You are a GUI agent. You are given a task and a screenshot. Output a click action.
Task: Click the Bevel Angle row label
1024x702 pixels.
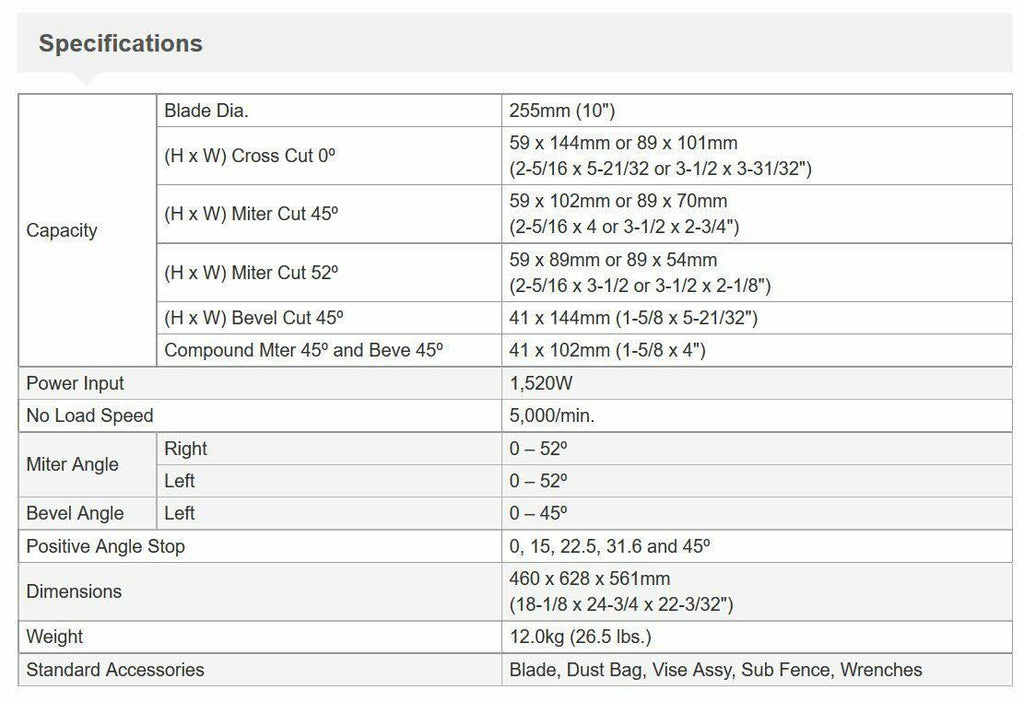[75, 513]
